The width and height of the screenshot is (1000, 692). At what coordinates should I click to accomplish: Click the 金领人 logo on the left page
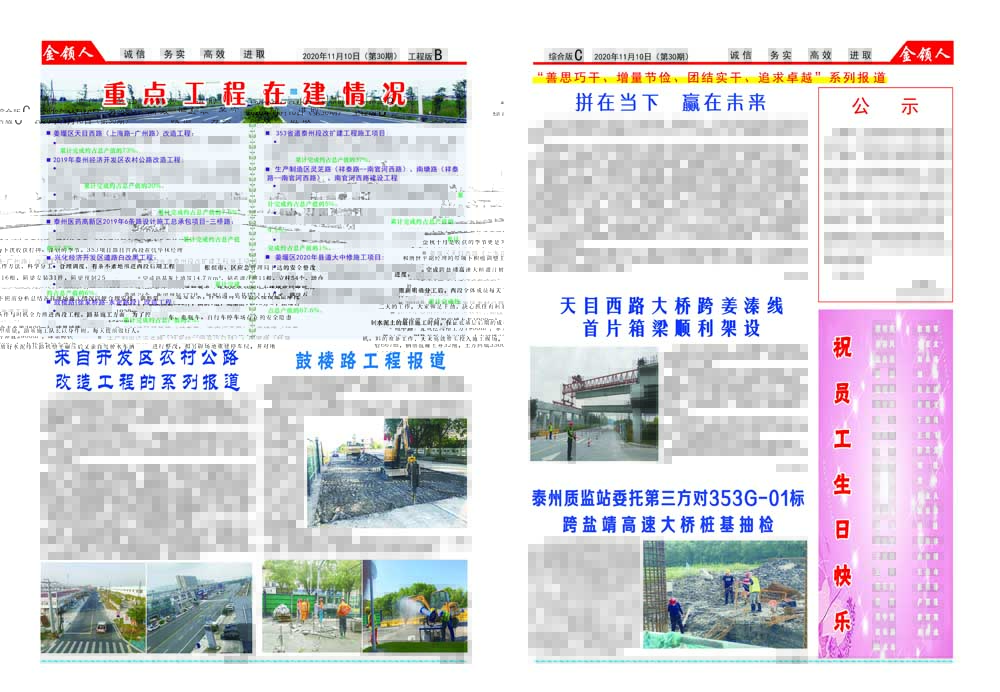tap(68, 52)
